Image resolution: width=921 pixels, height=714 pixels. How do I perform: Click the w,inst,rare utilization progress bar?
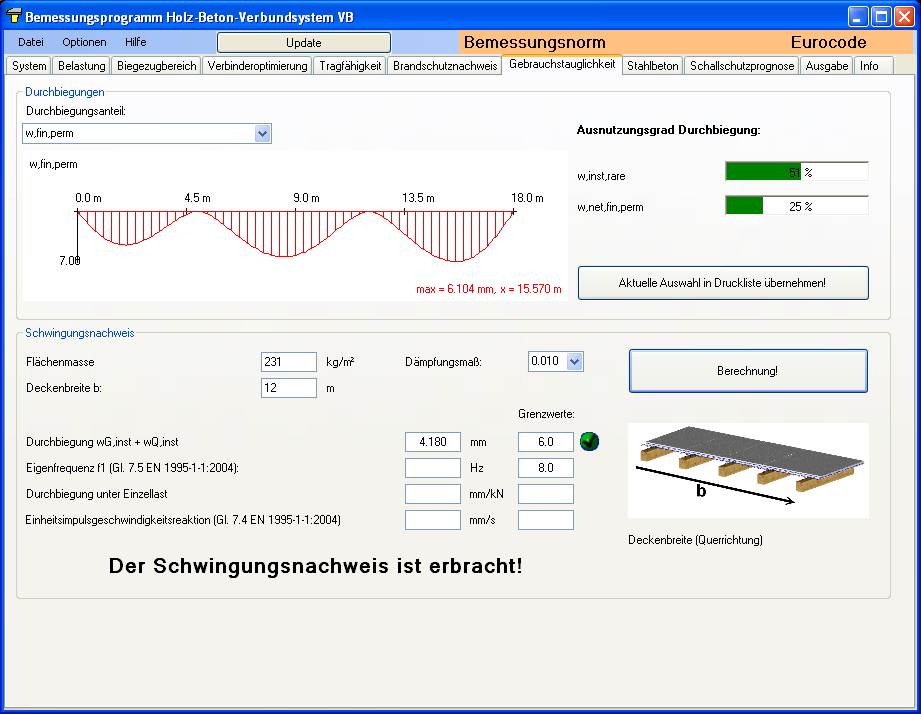(796, 172)
